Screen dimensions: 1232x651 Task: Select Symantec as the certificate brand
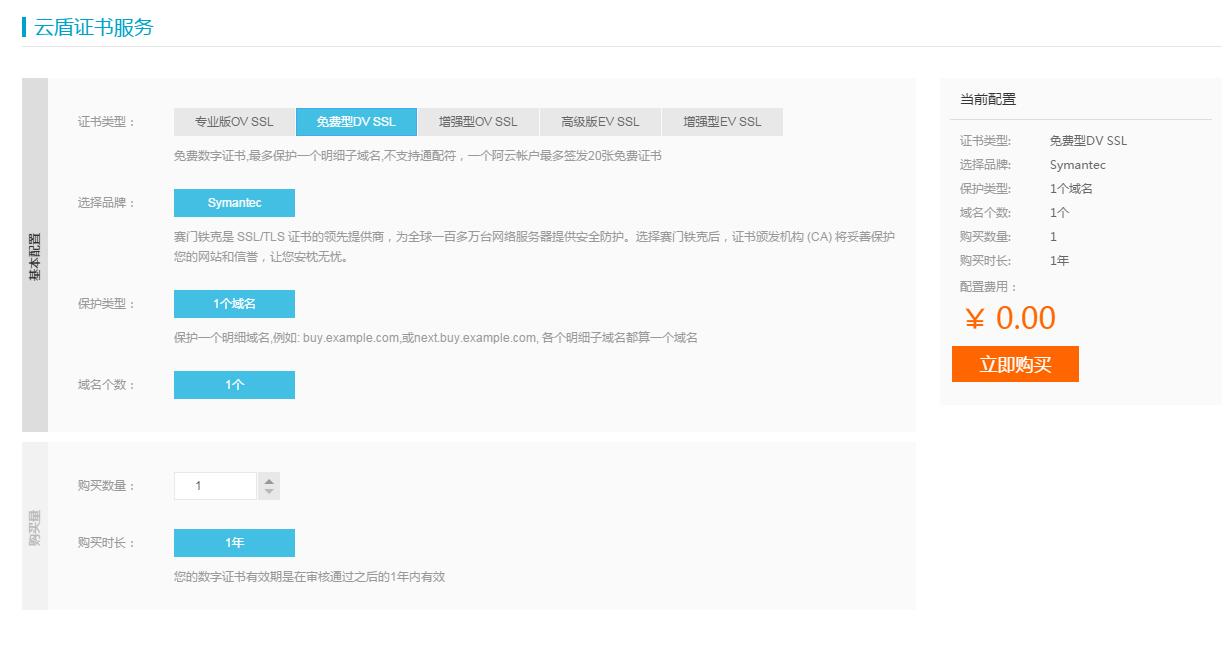coord(234,202)
